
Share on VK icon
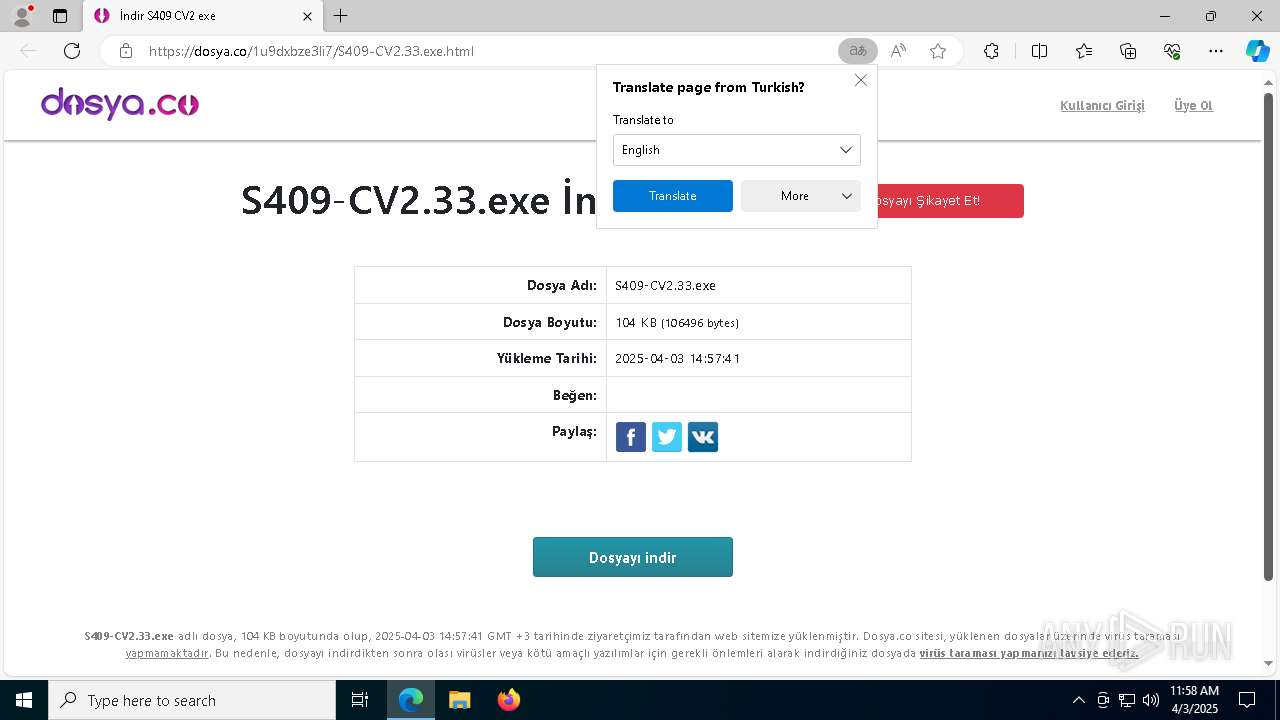[703, 437]
